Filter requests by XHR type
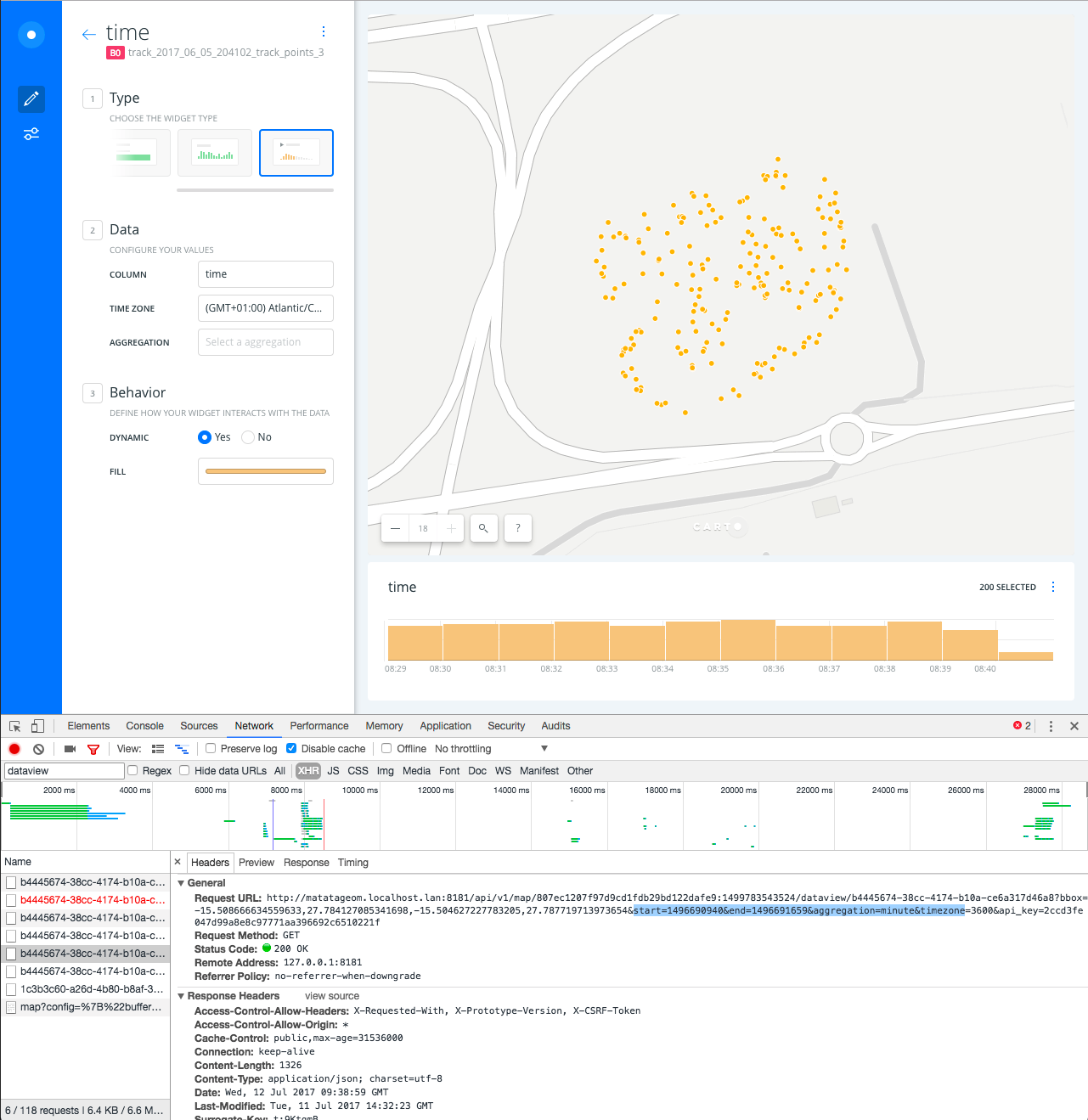Image resolution: width=1088 pixels, height=1120 pixels. [x=308, y=771]
